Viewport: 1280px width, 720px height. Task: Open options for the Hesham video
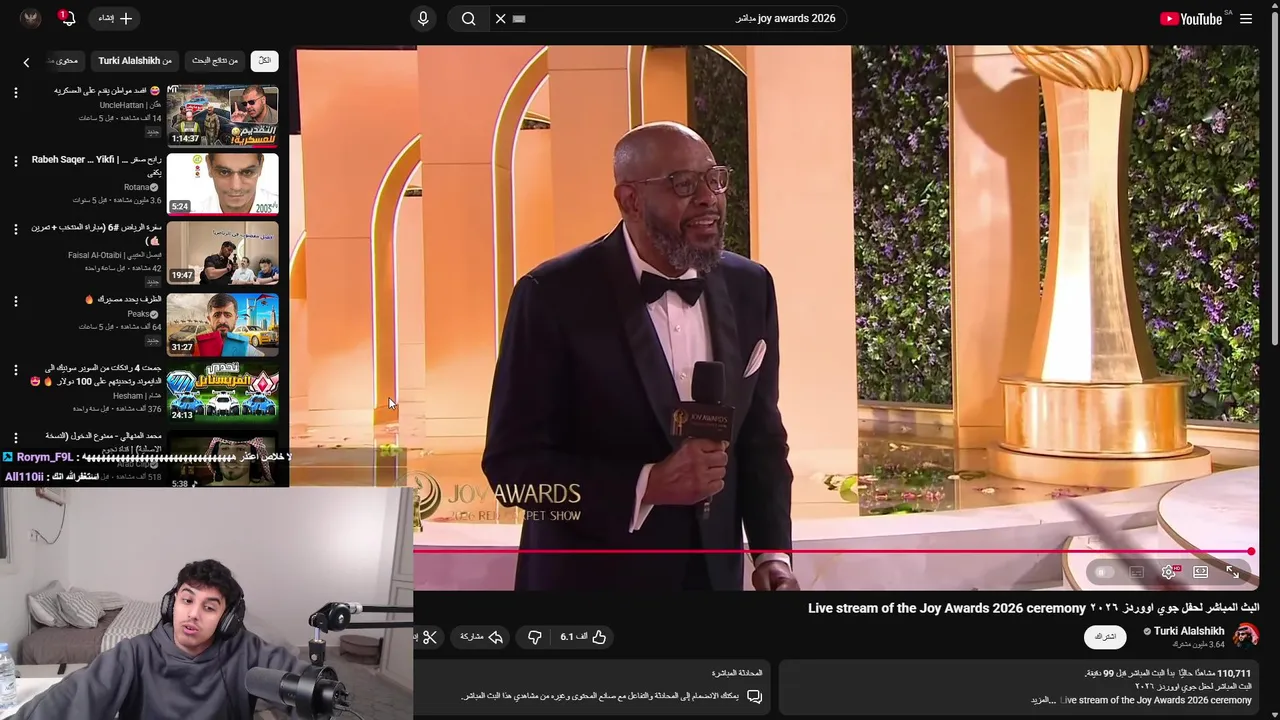tap(15, 369)
